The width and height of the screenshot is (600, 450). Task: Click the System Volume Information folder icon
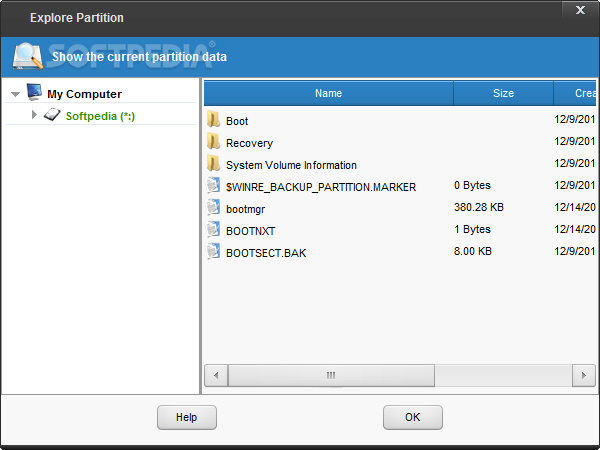click(213, 163)
